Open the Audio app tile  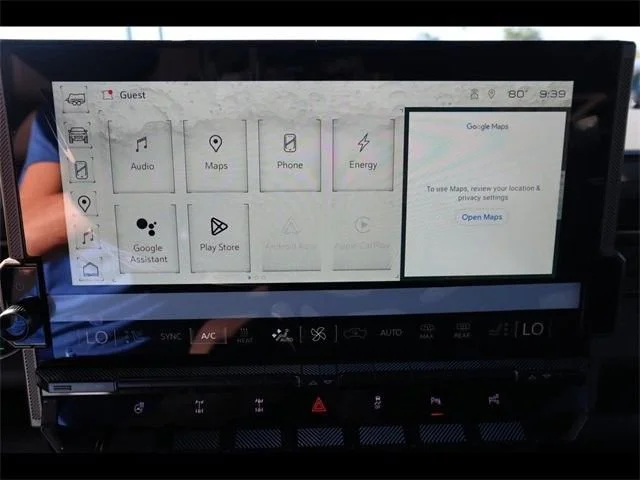[142, 156]
